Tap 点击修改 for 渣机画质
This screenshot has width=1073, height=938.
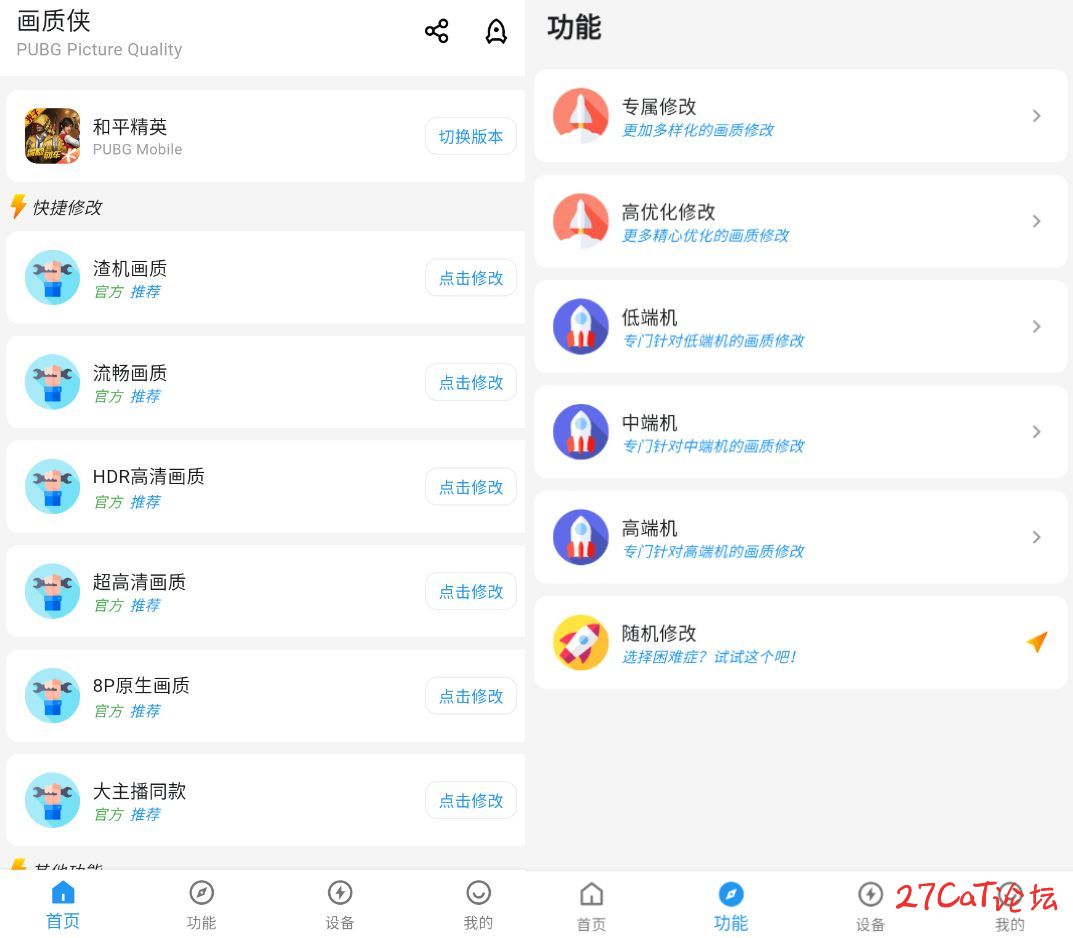pos(471,278)
